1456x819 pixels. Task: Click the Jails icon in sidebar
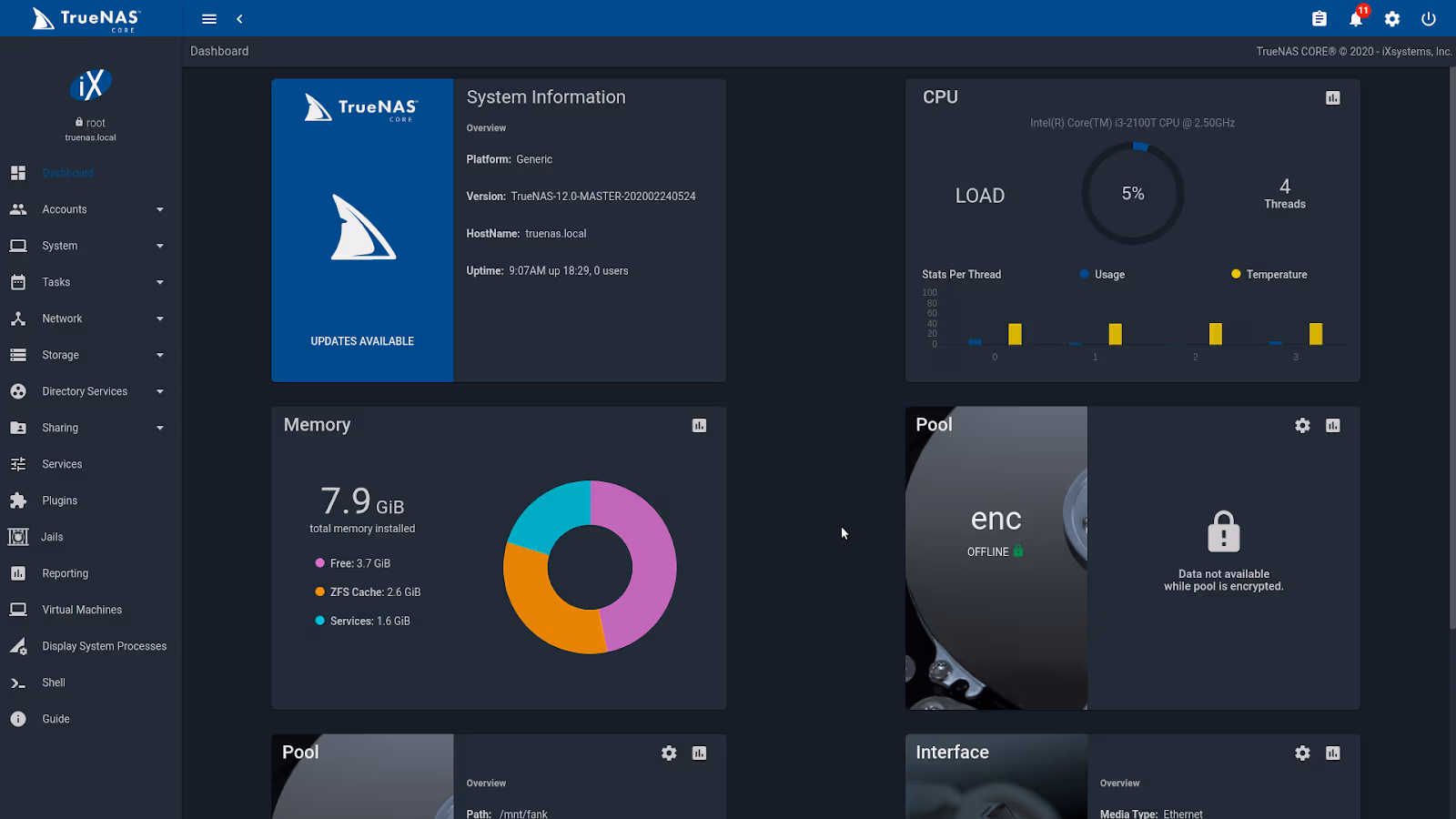tap(18, 537)
